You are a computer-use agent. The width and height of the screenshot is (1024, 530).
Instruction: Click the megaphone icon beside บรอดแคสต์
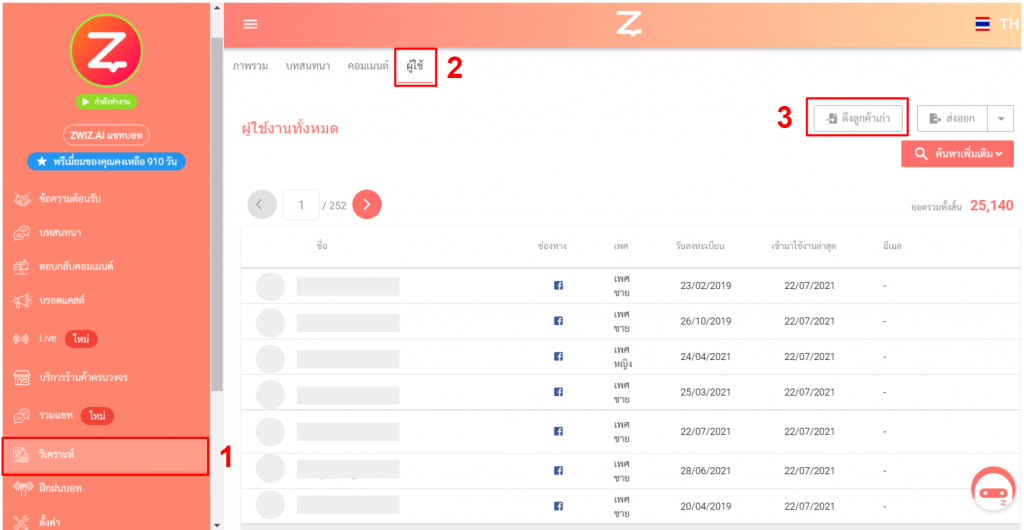[x=22, y=301]
